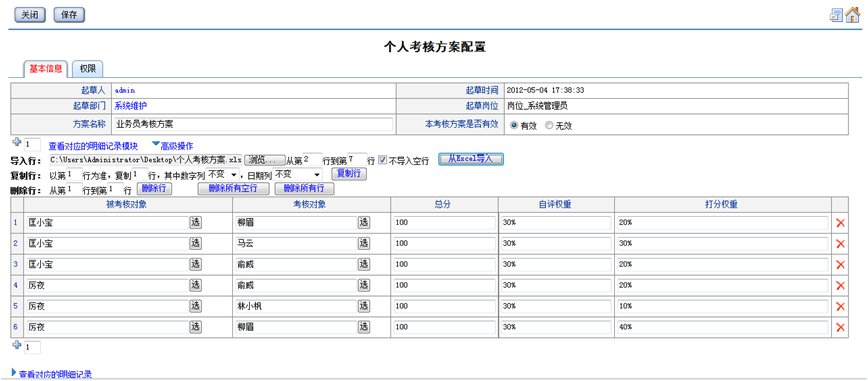Click the 方案名称 input field
Screen dimensions: 868x381
253,124
